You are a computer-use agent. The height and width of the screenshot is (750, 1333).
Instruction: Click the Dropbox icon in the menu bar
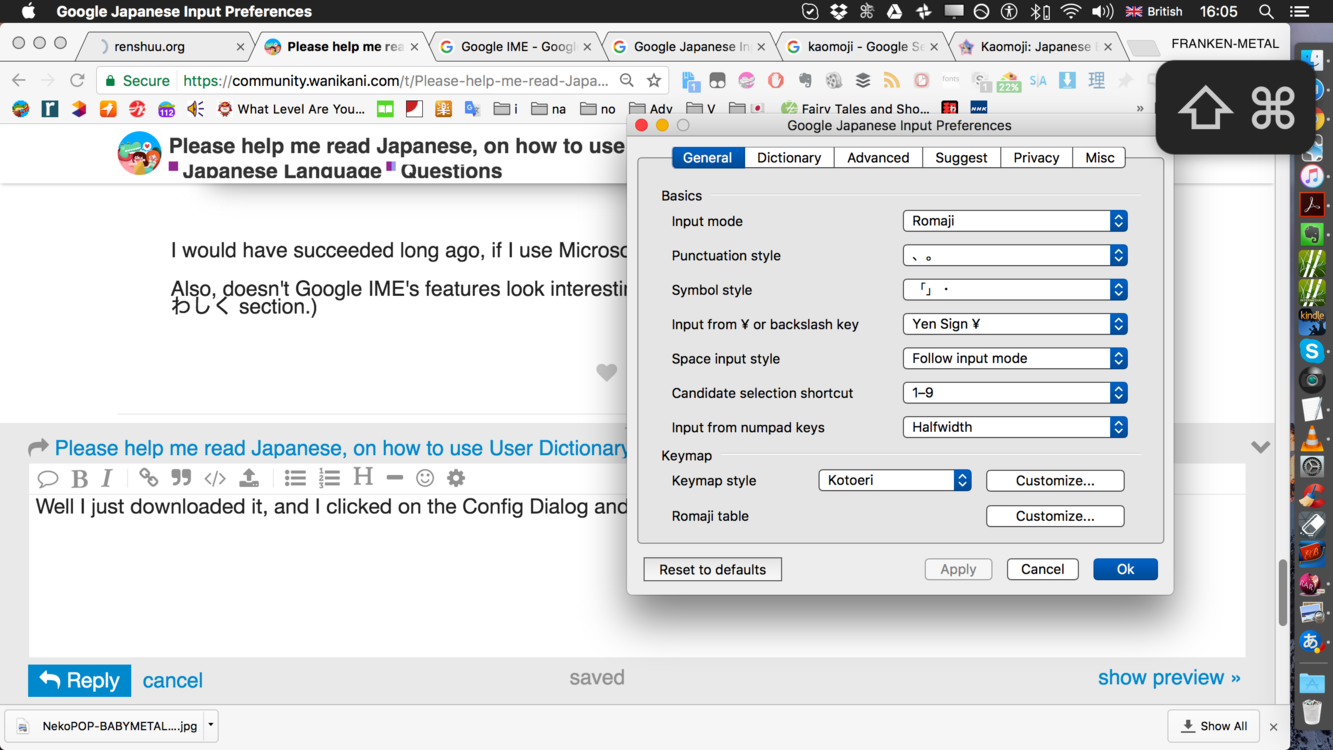(839, 12)
